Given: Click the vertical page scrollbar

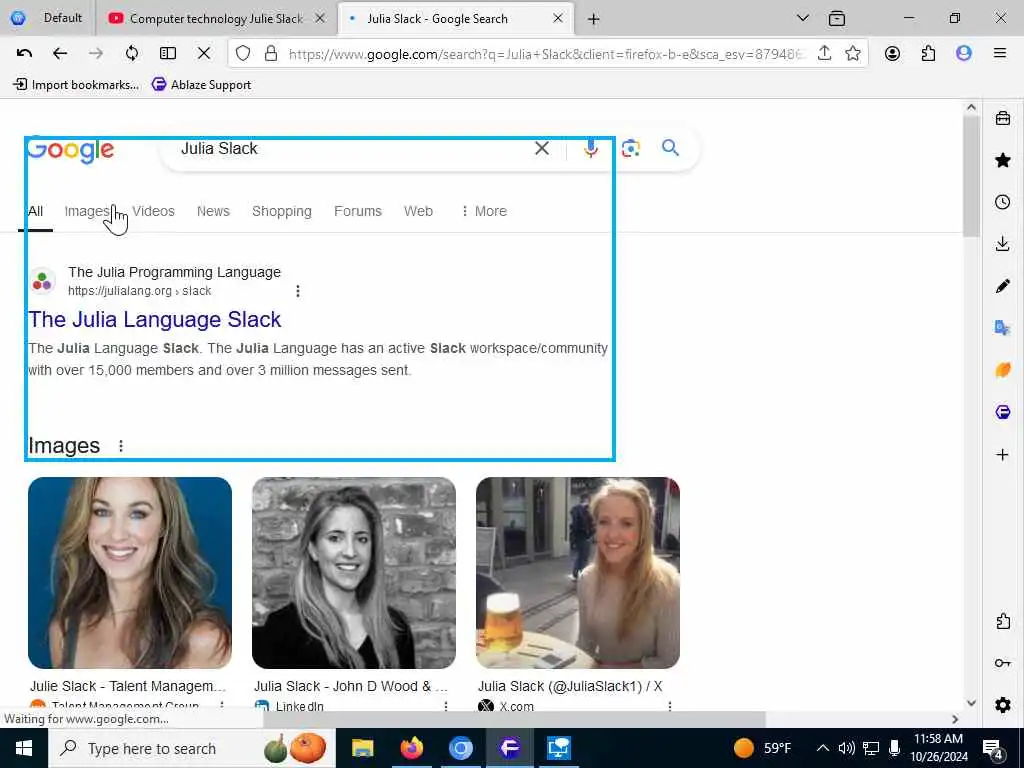Looking at the screenshot, I should [971, 176].
